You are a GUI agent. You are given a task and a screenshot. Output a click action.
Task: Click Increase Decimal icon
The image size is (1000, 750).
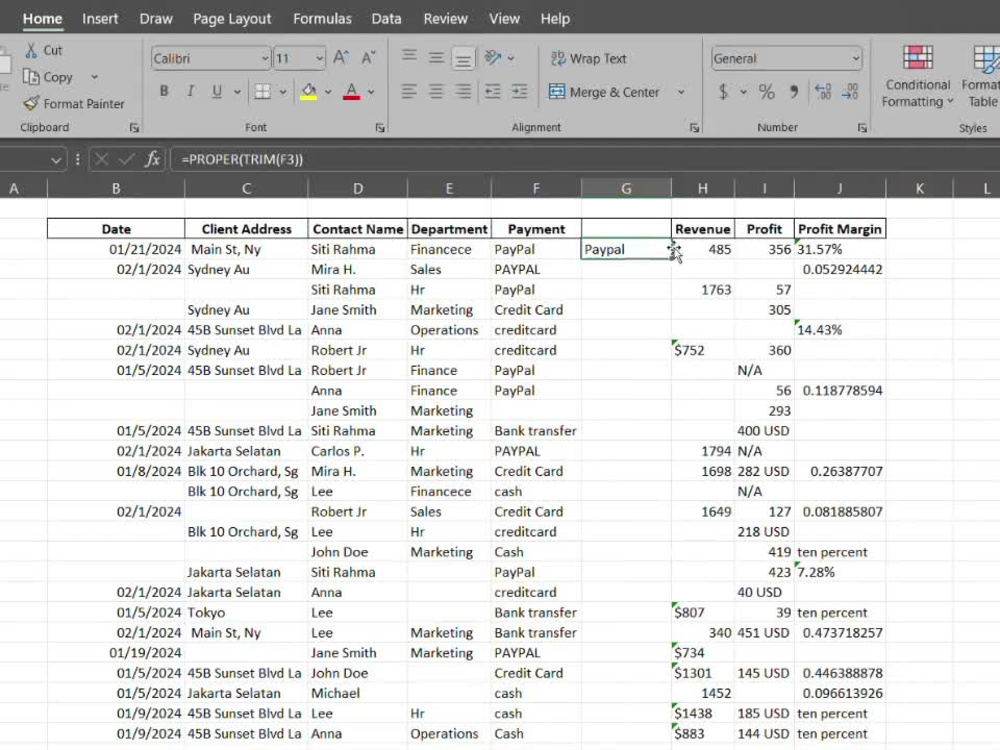(823, 92)
